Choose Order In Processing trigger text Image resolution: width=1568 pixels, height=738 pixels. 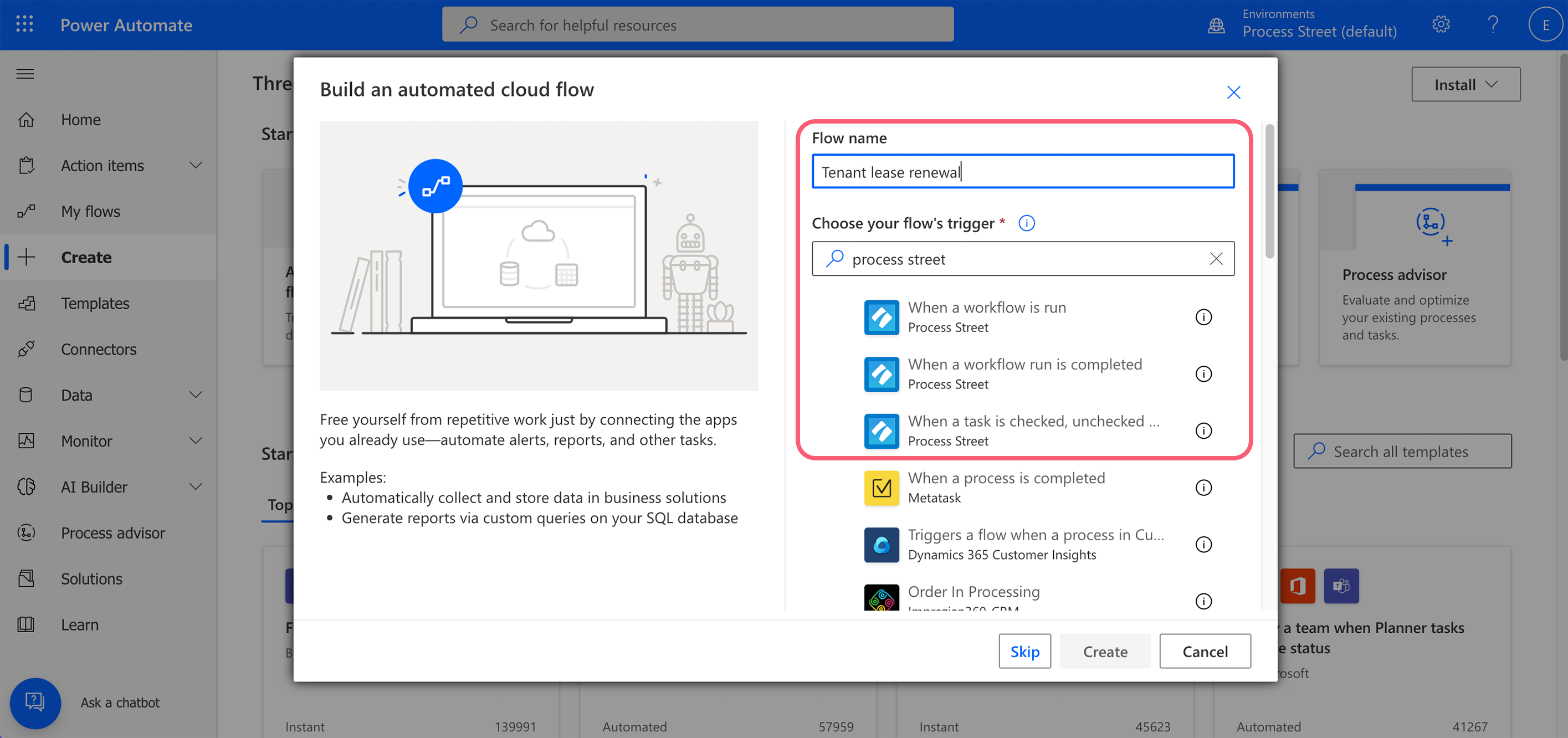click(x=973, y=592)
